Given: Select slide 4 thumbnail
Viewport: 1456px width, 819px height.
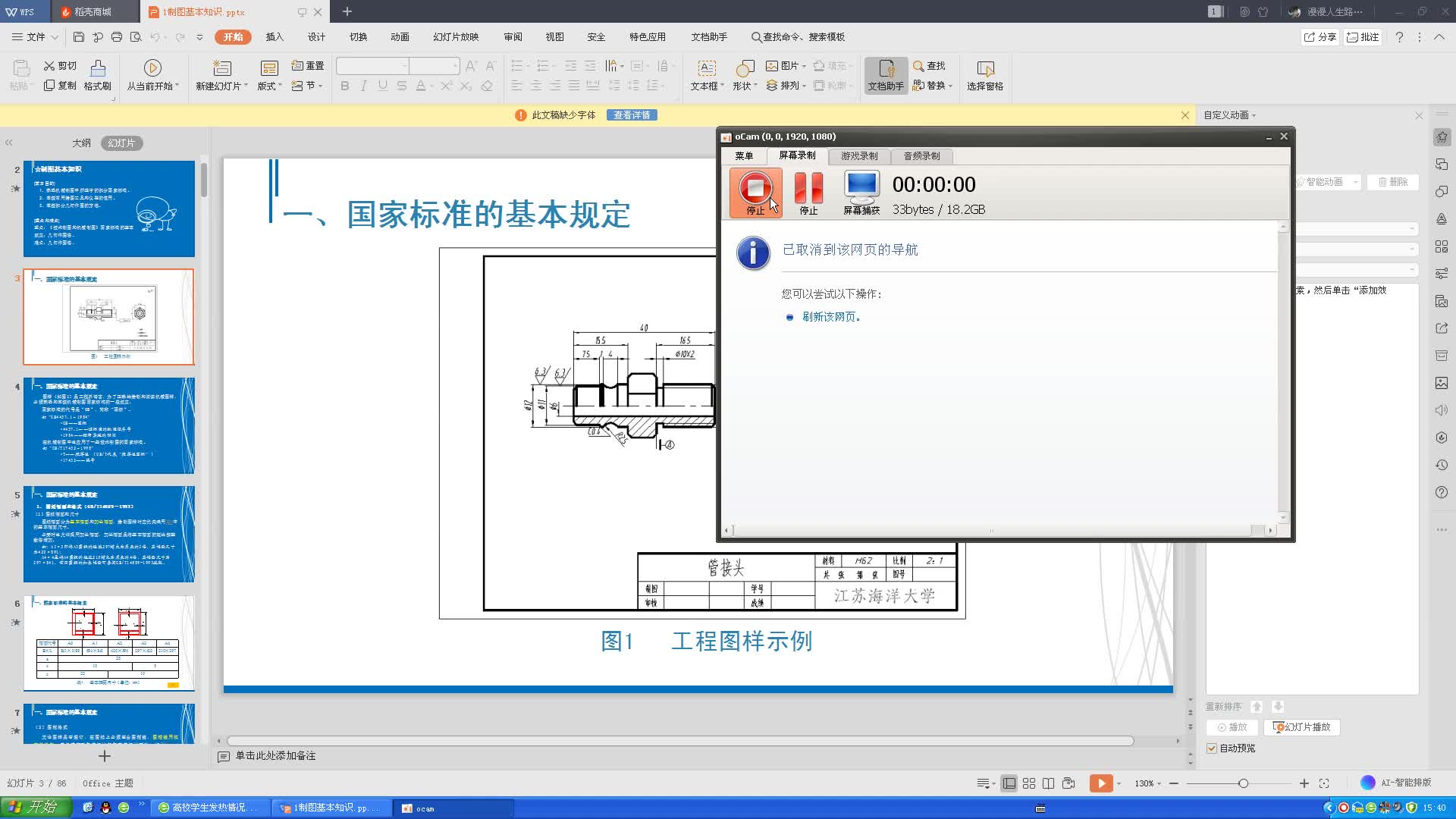Looking at the screenshot, I should [x=109, y=425].
